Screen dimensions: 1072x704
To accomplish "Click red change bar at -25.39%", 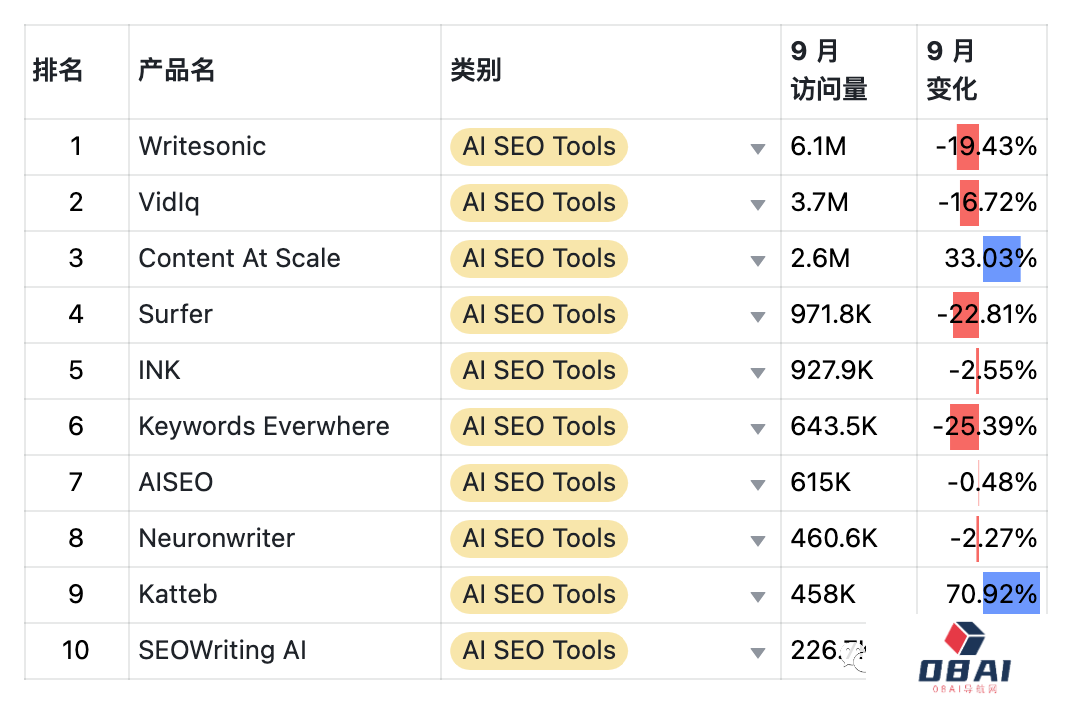I will pos(965,427).
